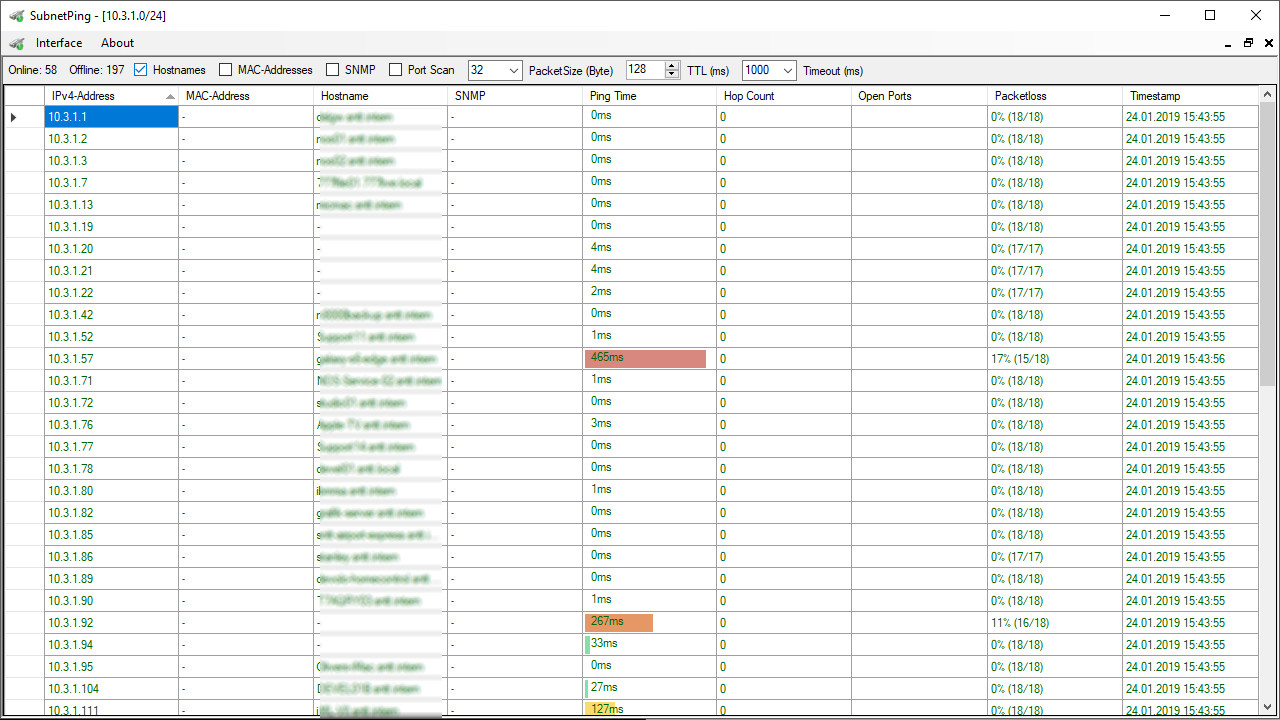Image resolution: width=1280 pixels, height=720 pixels.
Task: Sort by the Hop Count column header
Action: click(784, 96)
